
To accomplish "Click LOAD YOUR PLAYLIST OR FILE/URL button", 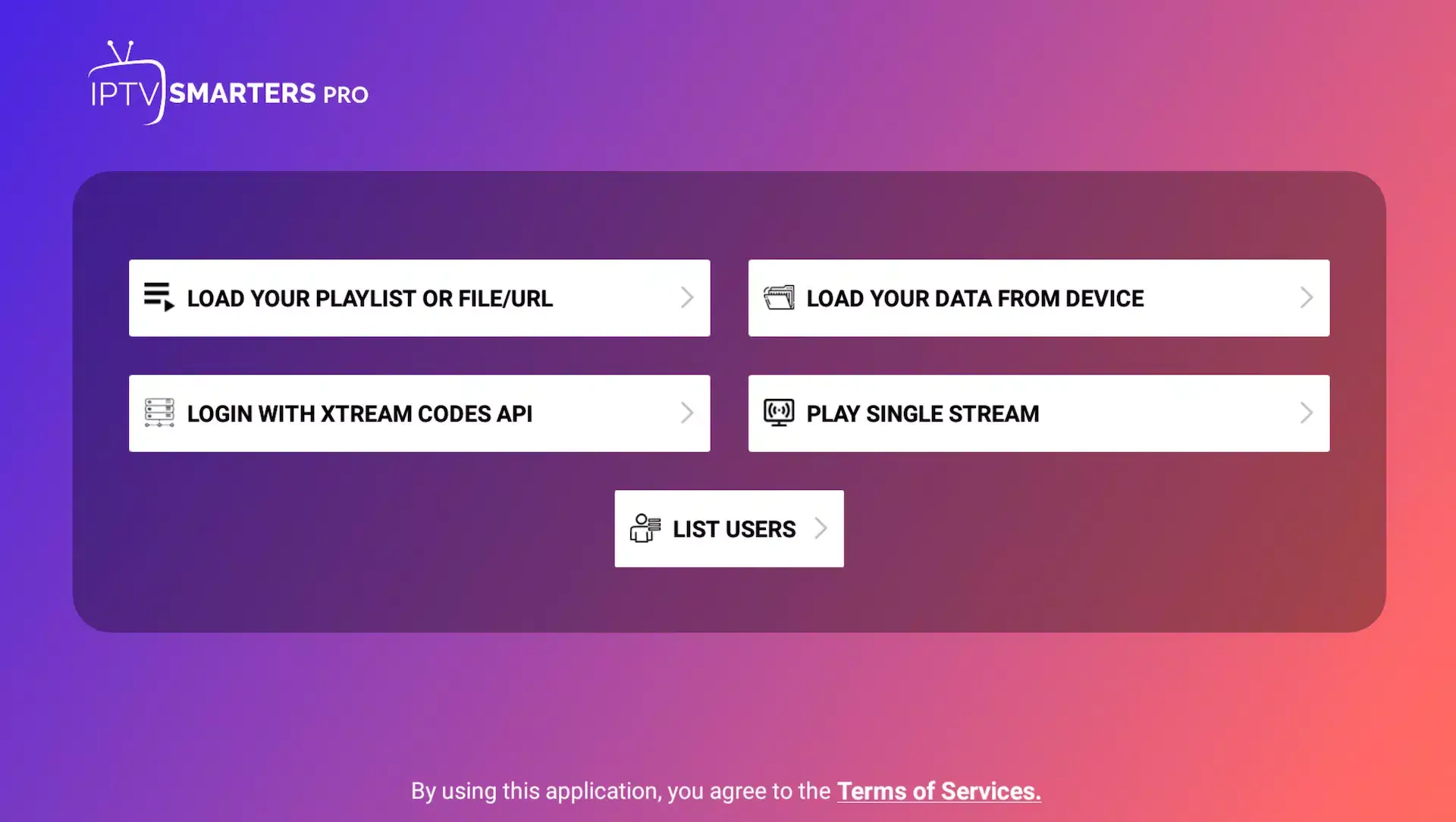I will 419,297.
